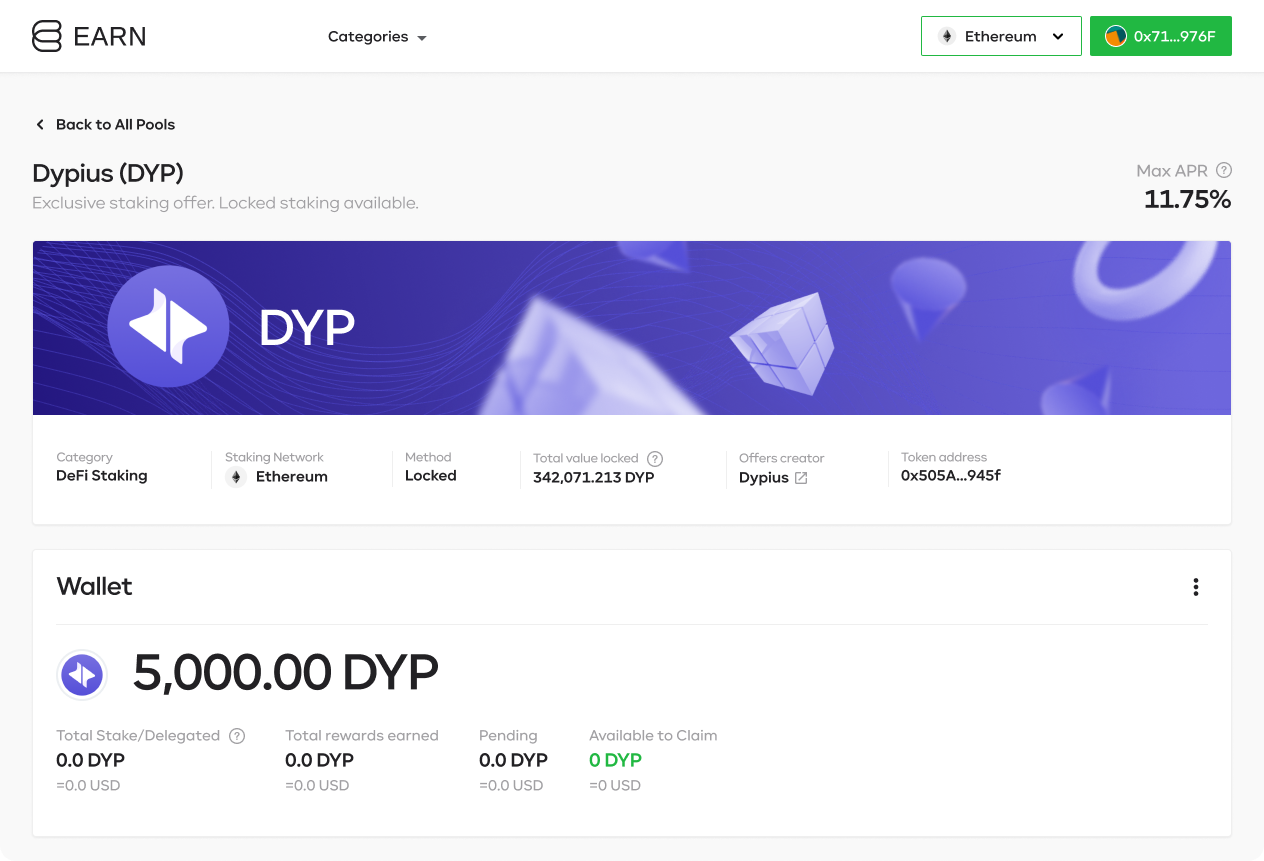The height and width of the screenshot is (861, 1264).
Task: Click the Total Stake/Delegated help icon
Action: [x=237, y=736]
